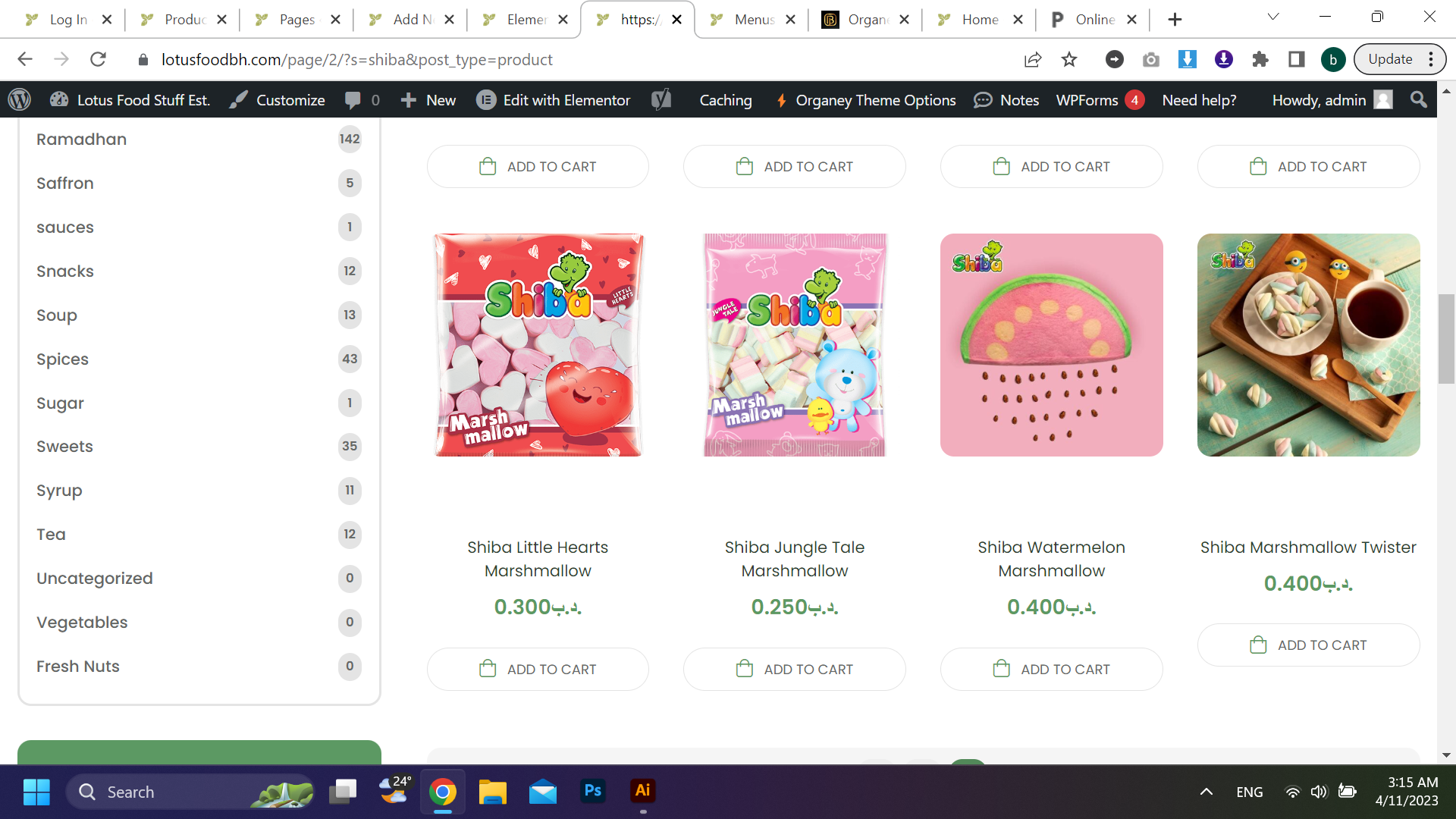1456x819 pixels.
Task: Open Illustrator from the taskbar
Action: tap(643, 792)
